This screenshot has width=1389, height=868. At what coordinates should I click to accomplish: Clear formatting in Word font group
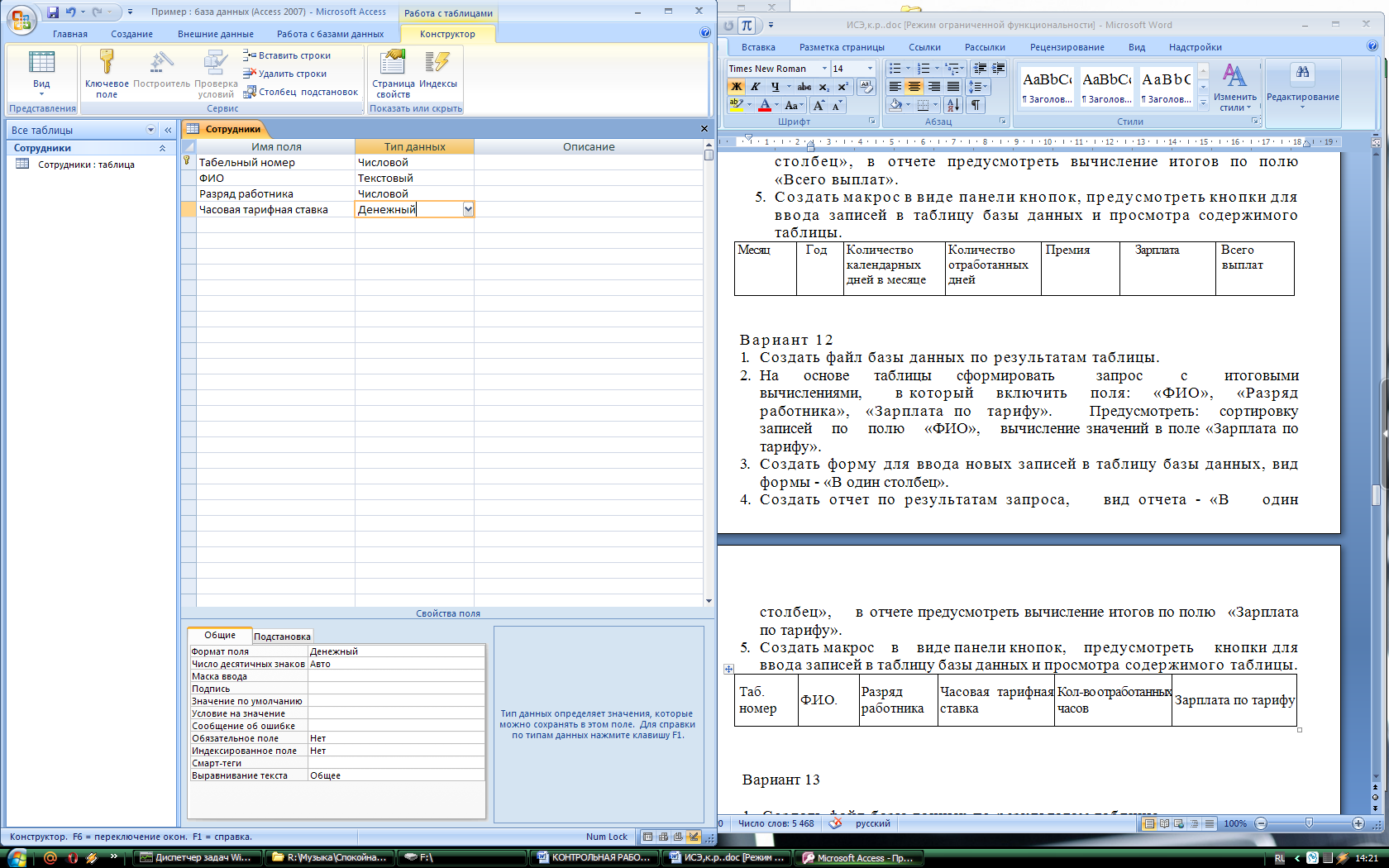point(866,87)
